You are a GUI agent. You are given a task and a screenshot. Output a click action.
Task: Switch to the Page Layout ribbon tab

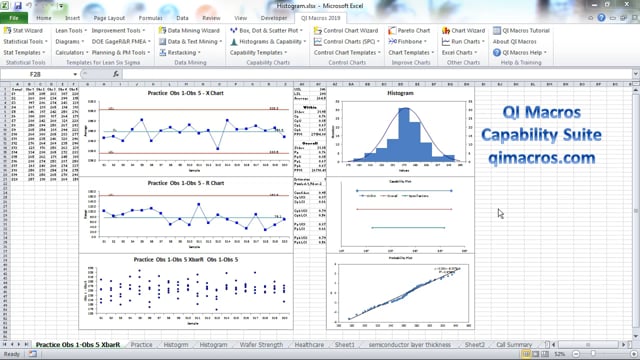pyautogui.click(x=109, y=18)
